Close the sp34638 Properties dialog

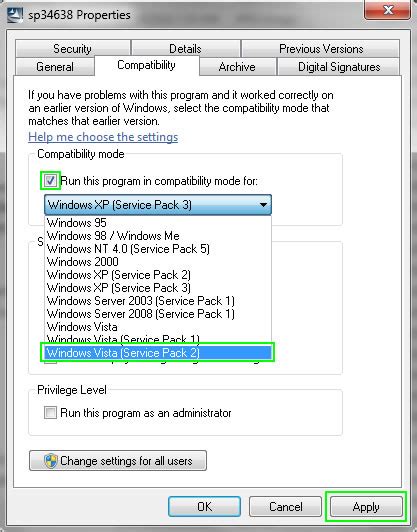coord(387,10)
